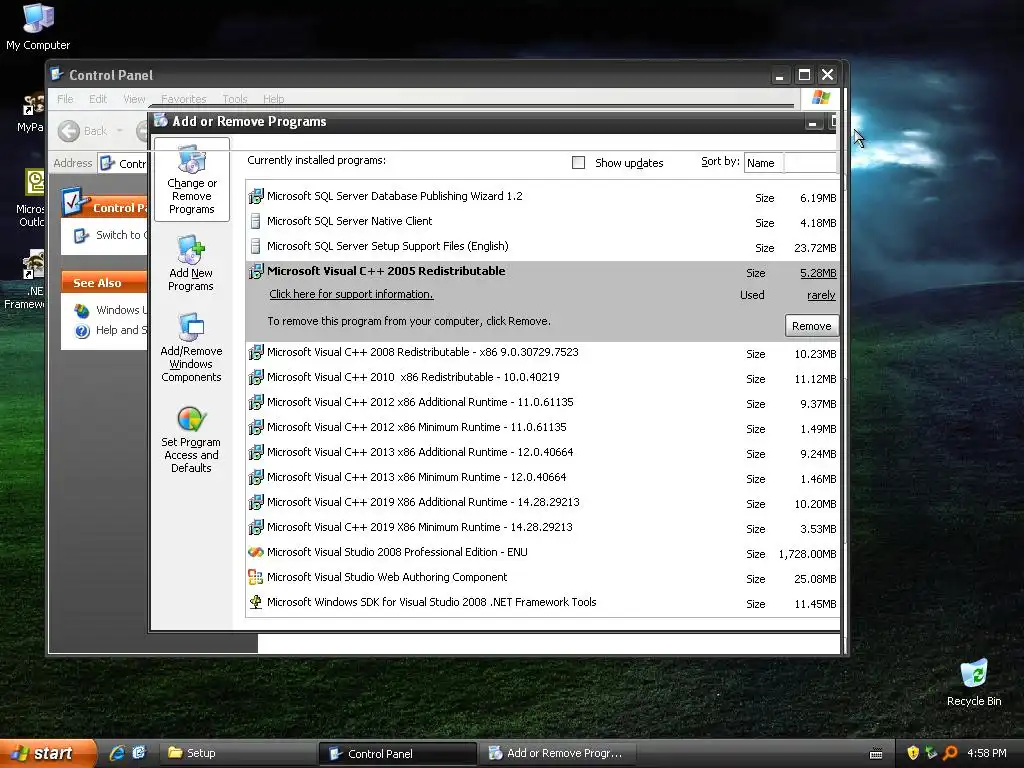The height and width of the screenshot is (768, 1024).
Task: Click Windows SDK for Visual Studio 2008 icon
Action: coord(256,602)
